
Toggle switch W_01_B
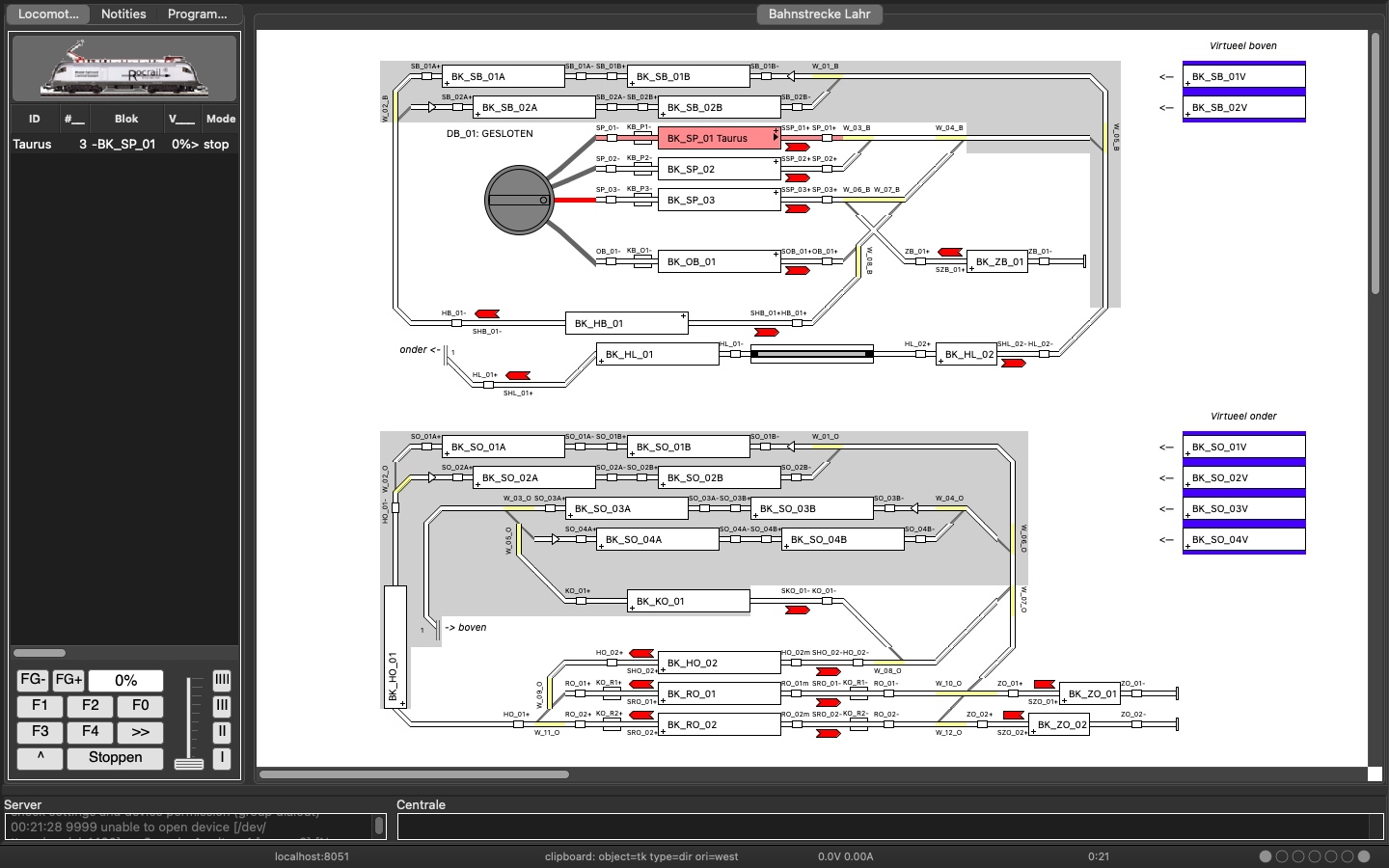point(828,76)
